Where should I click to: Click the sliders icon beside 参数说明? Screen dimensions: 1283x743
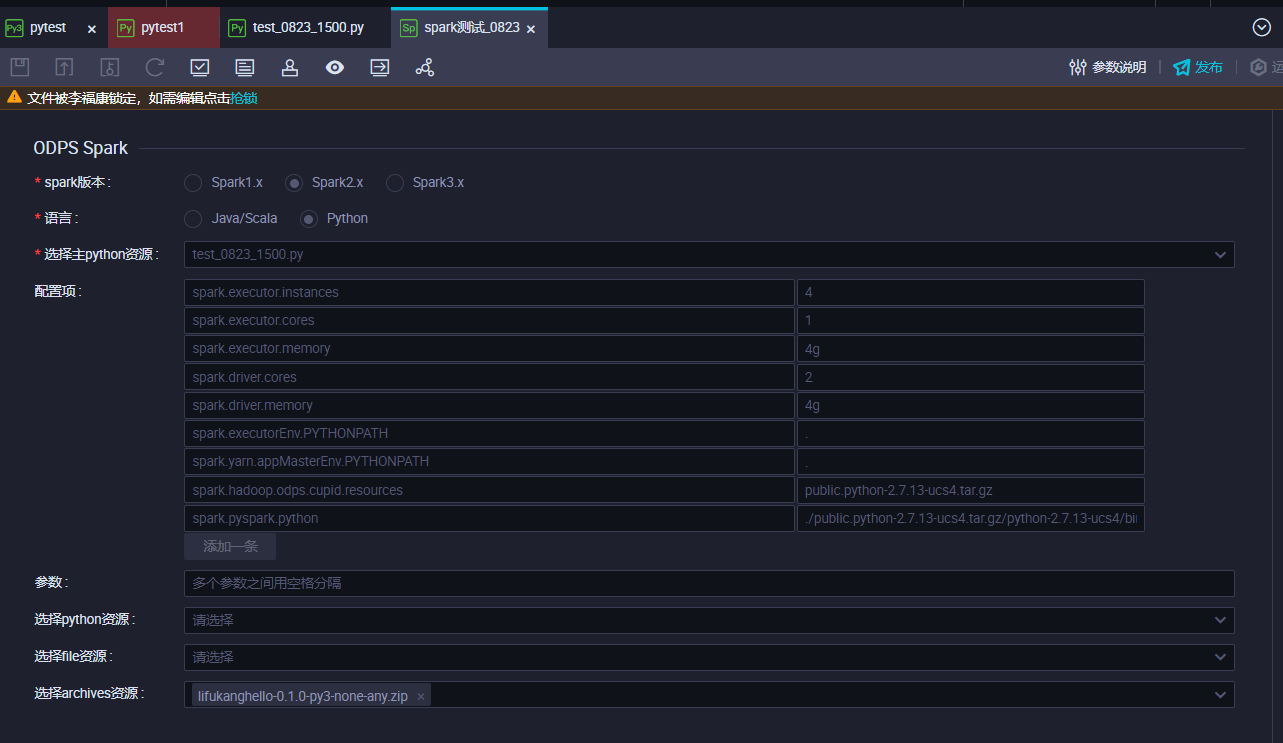click(x=1078, y=67)
